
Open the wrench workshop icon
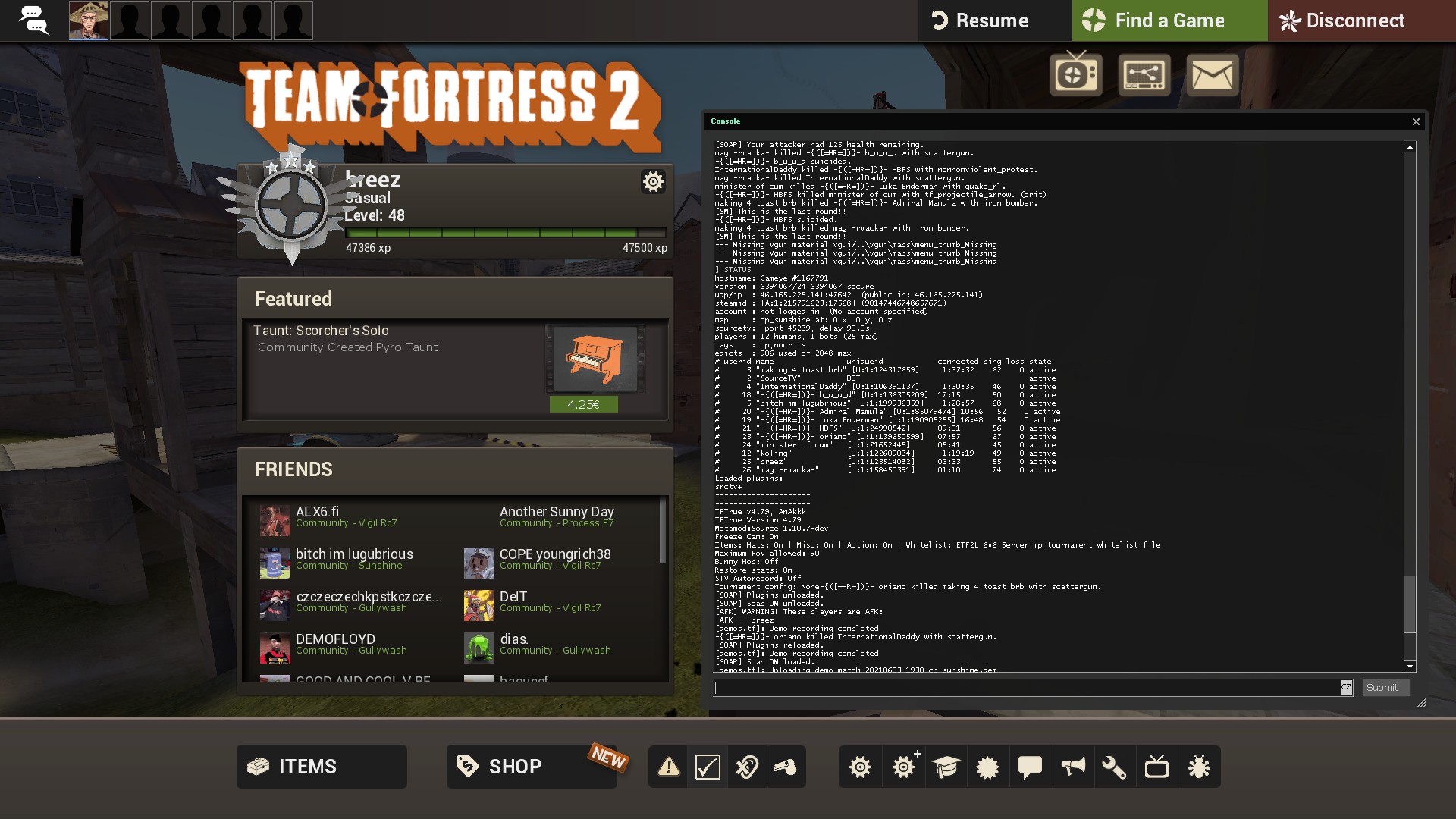point(1114,767)
